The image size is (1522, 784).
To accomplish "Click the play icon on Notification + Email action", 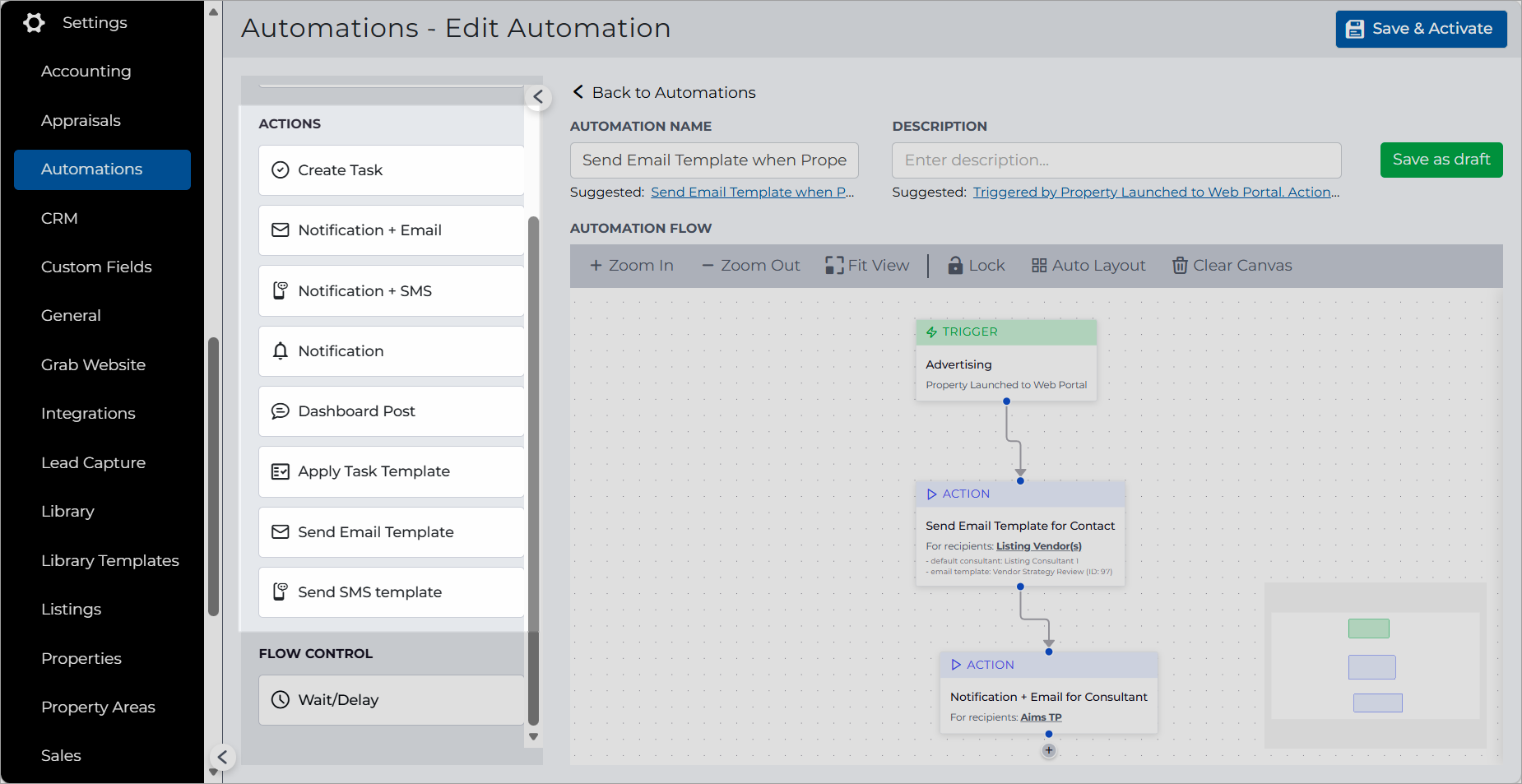I will tap(956, 665).
